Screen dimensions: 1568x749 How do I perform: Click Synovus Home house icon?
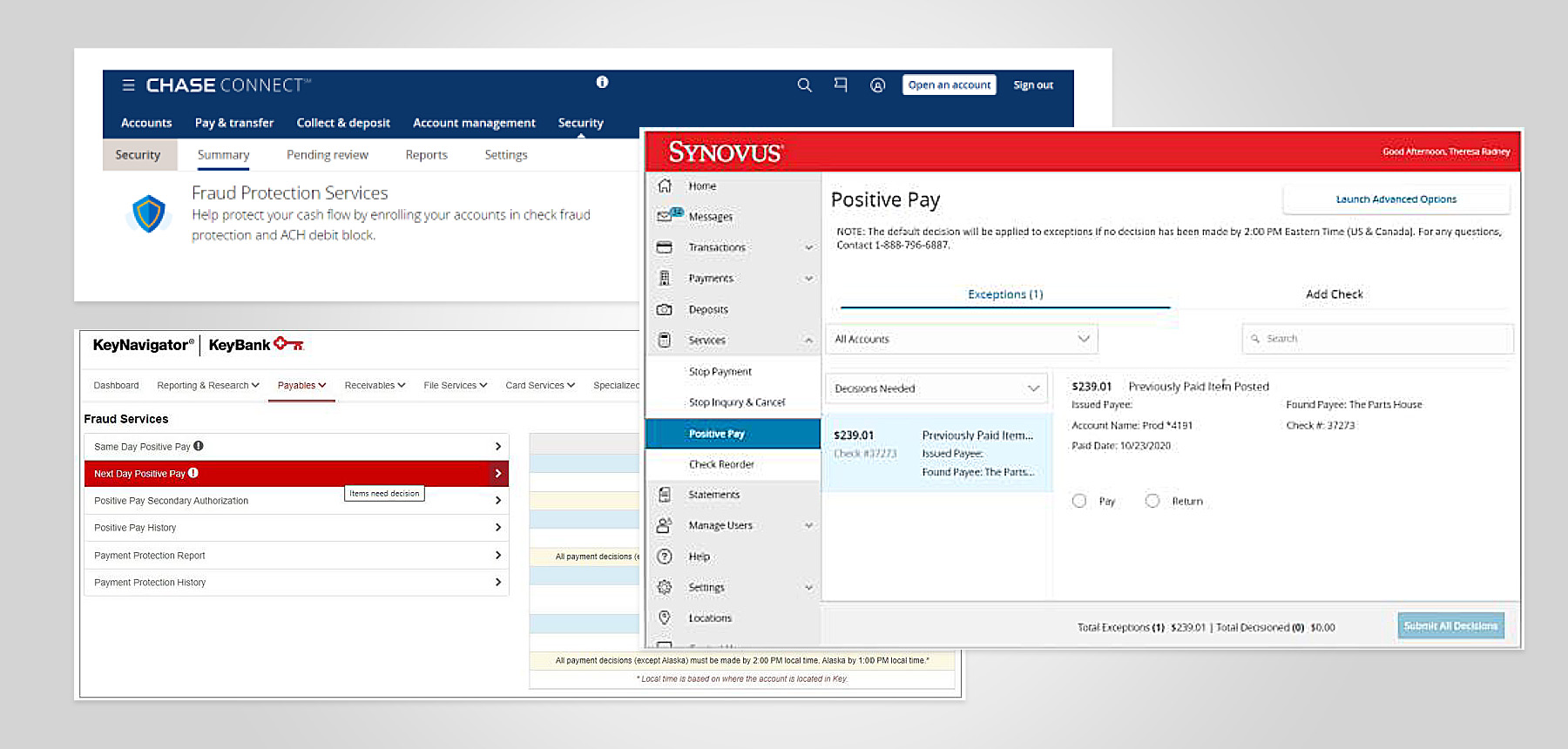(x=665, y=186)
